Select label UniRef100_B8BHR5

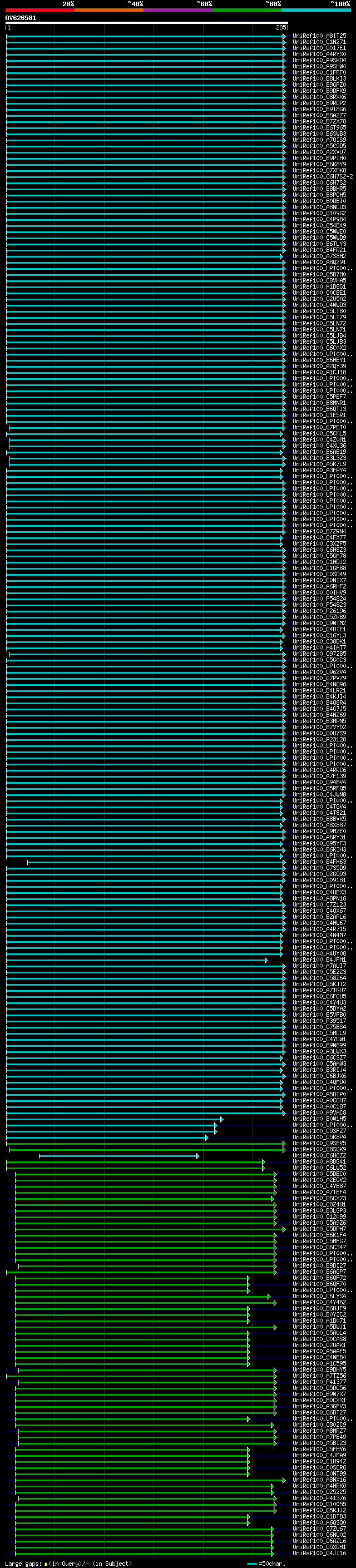[319, 189]
